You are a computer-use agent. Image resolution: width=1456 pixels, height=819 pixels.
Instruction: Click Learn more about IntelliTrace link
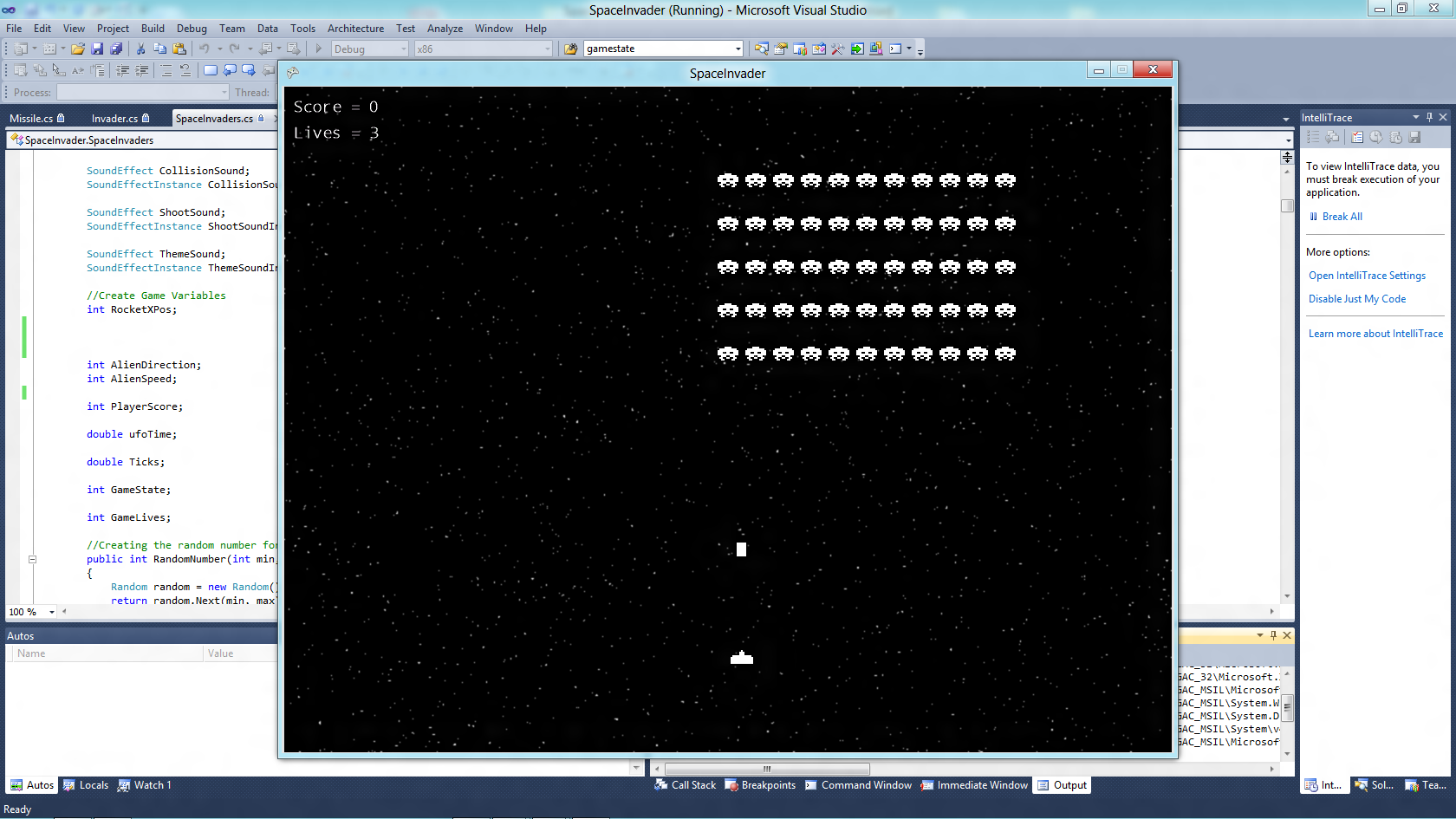click(1375, 334)
